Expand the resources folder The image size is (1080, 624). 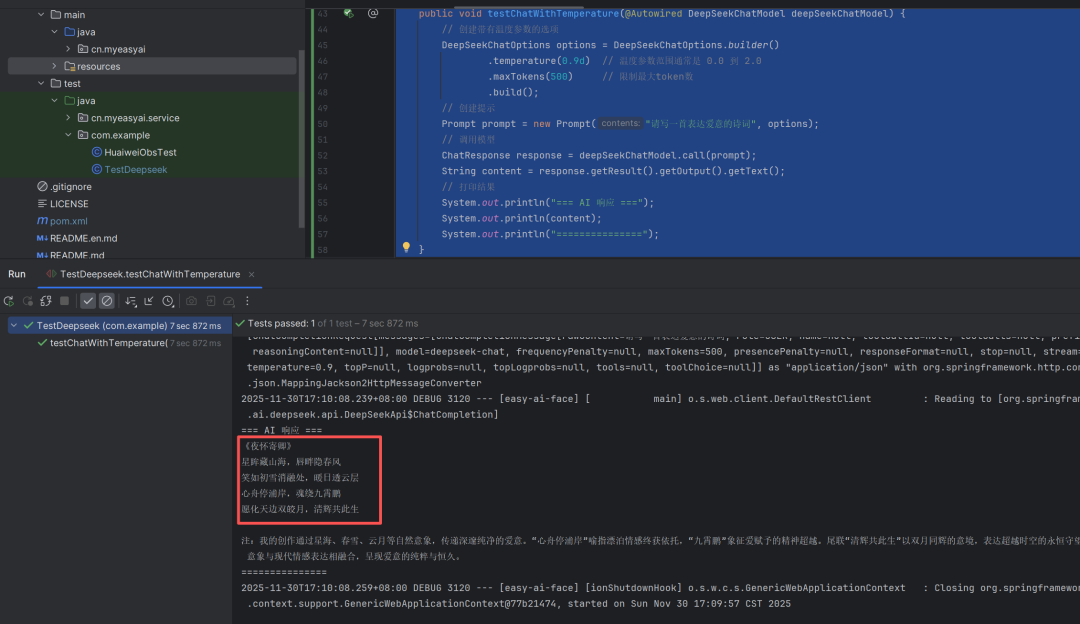click(x=55, y=66)
